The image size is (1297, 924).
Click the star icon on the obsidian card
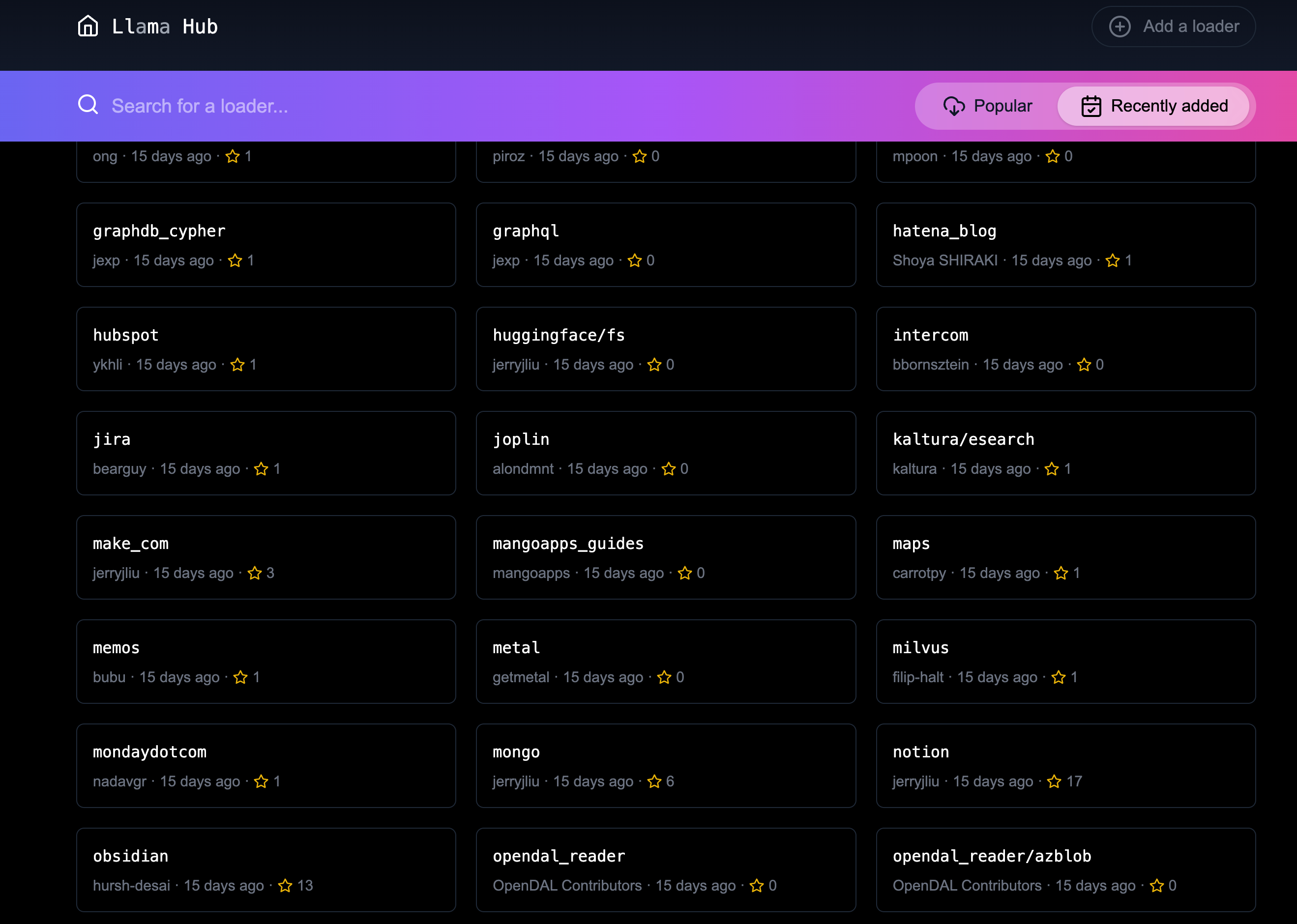[x=285, y=885]
